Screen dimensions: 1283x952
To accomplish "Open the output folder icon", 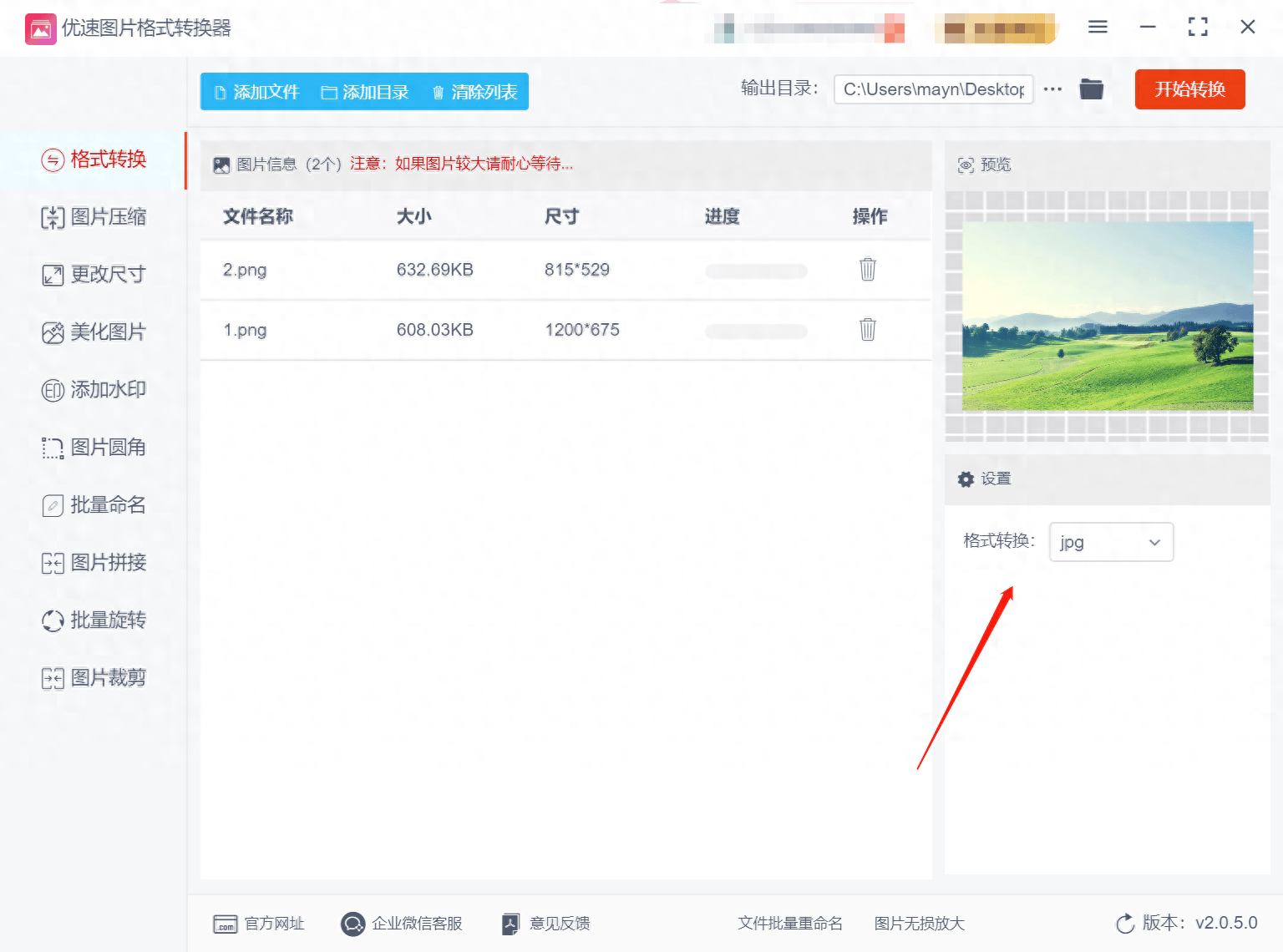I will [x=1091, y=89].
